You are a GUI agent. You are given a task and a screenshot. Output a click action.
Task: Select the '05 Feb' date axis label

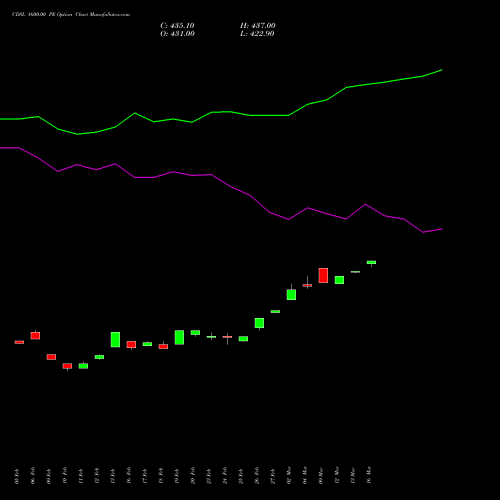17,476
